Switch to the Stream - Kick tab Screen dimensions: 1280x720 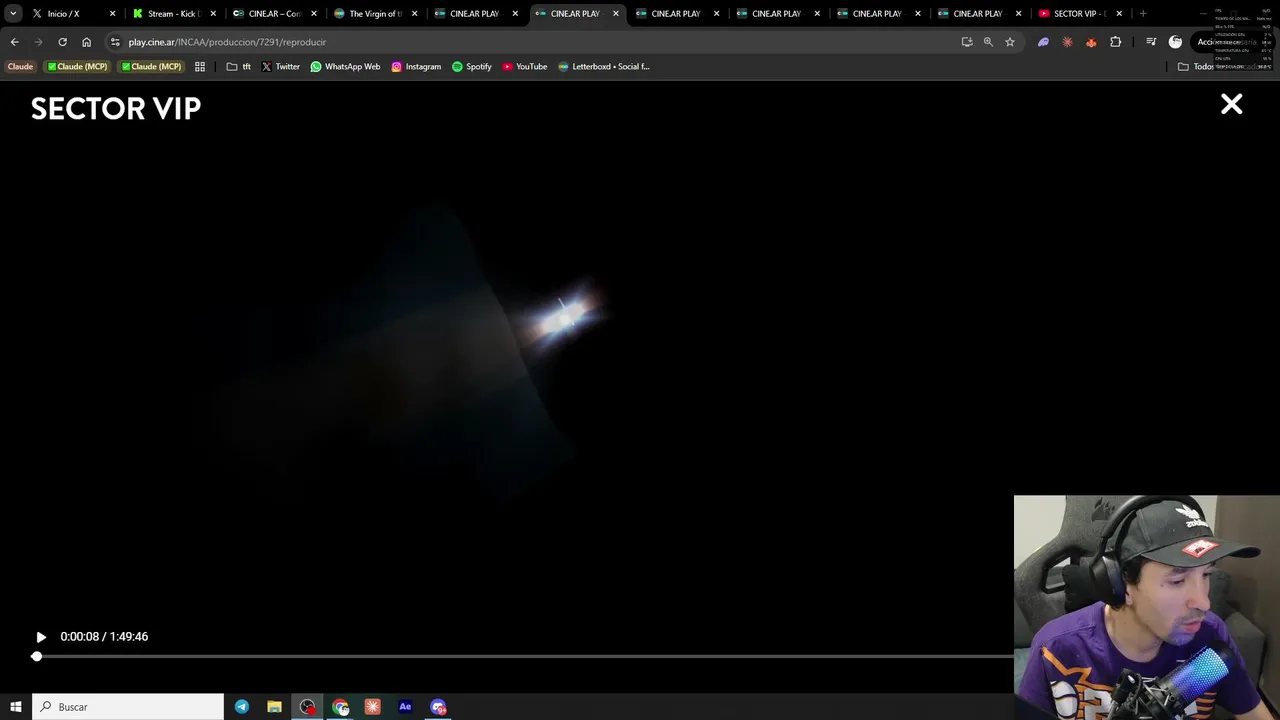coord(173,14)
